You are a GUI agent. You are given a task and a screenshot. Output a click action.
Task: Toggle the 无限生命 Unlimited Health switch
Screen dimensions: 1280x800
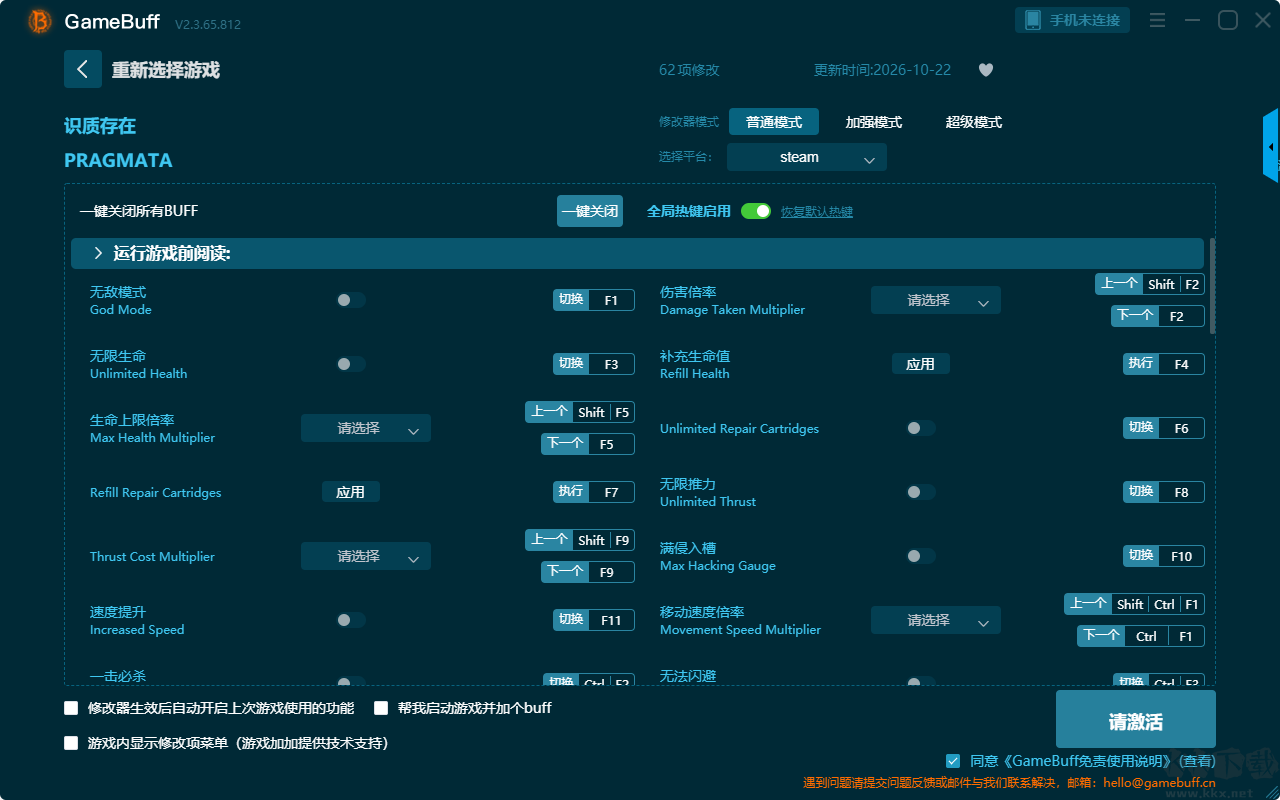coord(350,364)
